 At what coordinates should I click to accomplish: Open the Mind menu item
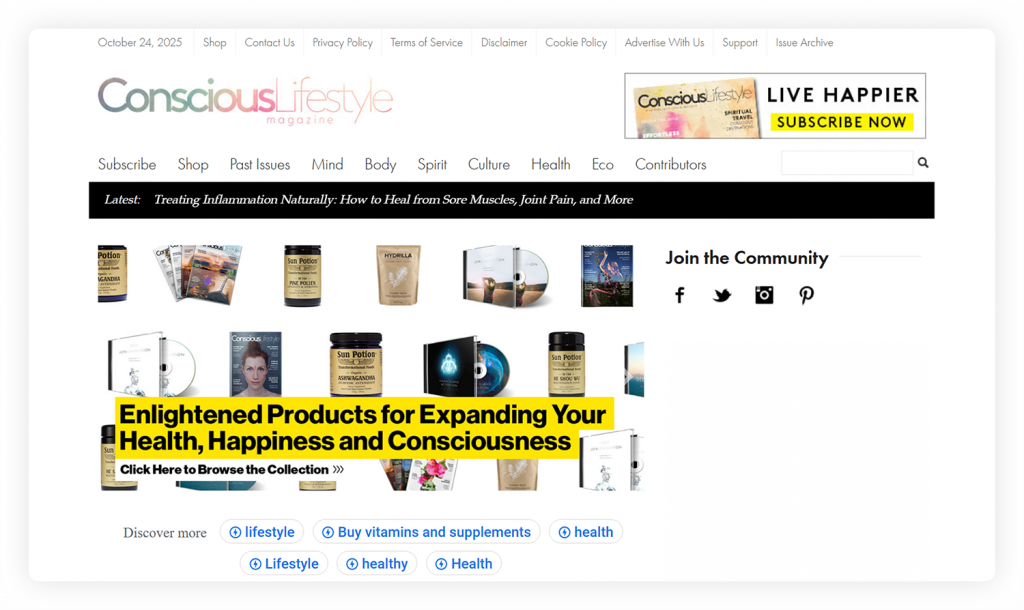(x=327, y=165)
